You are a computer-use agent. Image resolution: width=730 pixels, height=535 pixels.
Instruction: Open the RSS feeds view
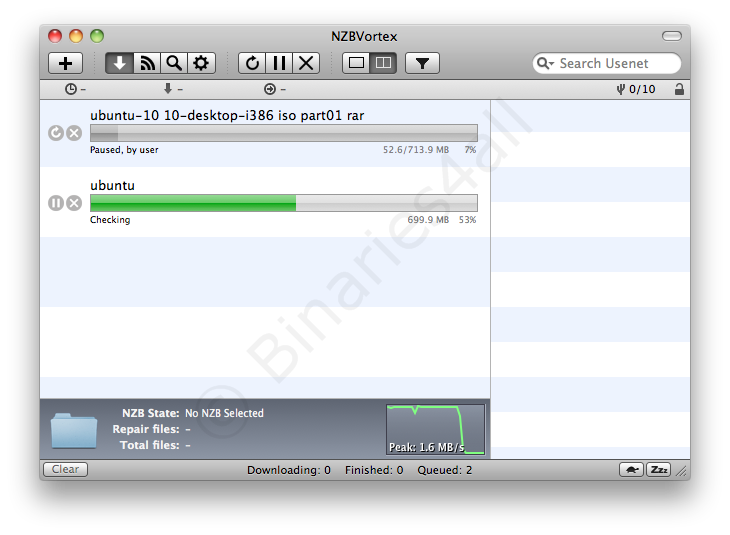tap(147, 63)
